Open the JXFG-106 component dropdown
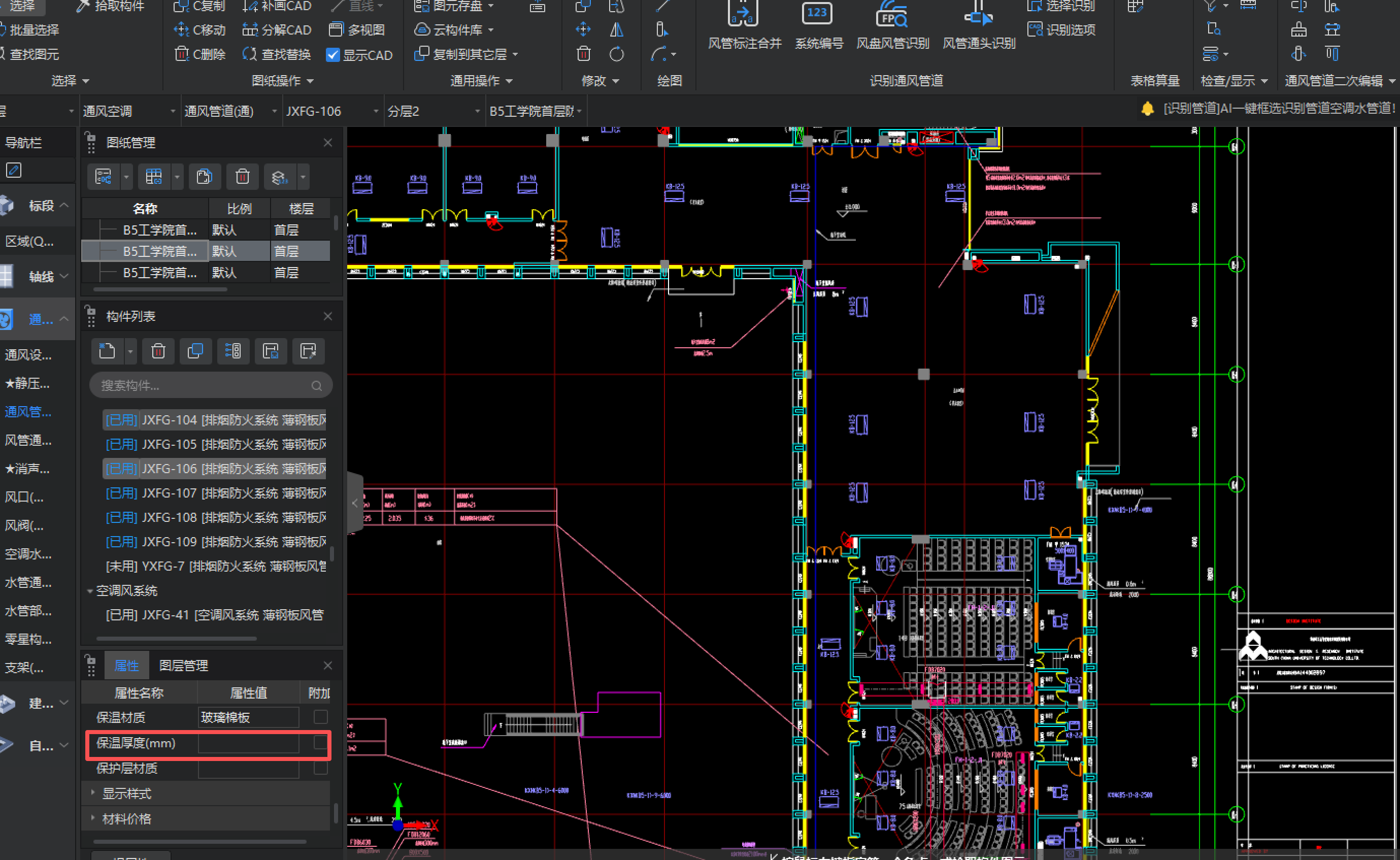This screenshot has width=1400, height=860. (376, 112)
